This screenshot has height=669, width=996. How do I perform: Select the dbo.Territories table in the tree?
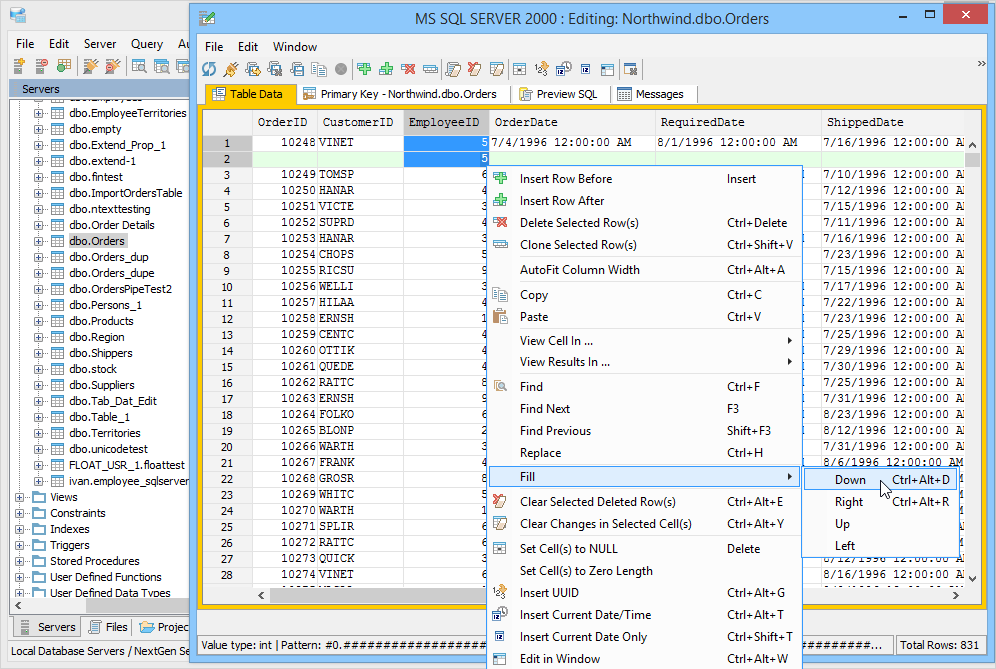click(x=105, y=433)
